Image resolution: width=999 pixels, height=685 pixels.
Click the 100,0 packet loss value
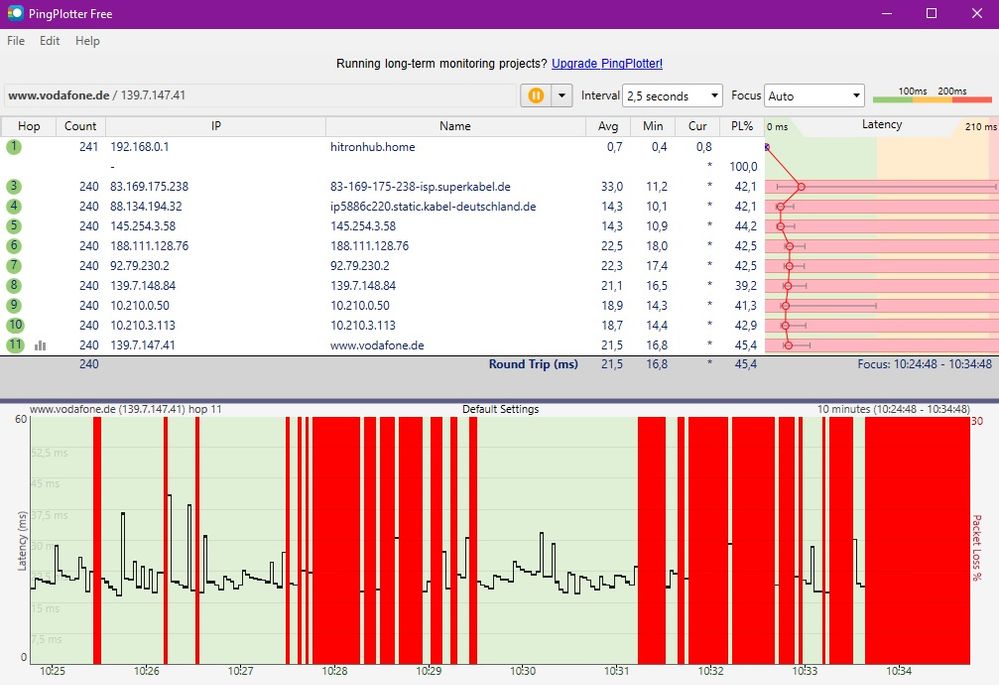pyautogui.click(x=743, y=166)
